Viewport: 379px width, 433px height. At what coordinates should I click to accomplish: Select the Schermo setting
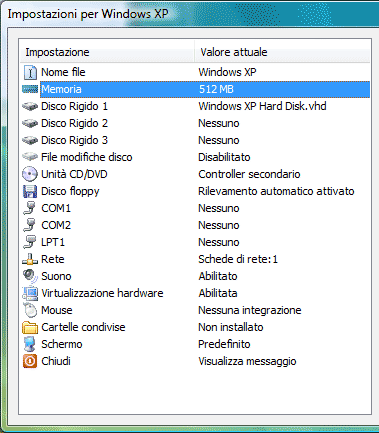(x=61, y=344)
